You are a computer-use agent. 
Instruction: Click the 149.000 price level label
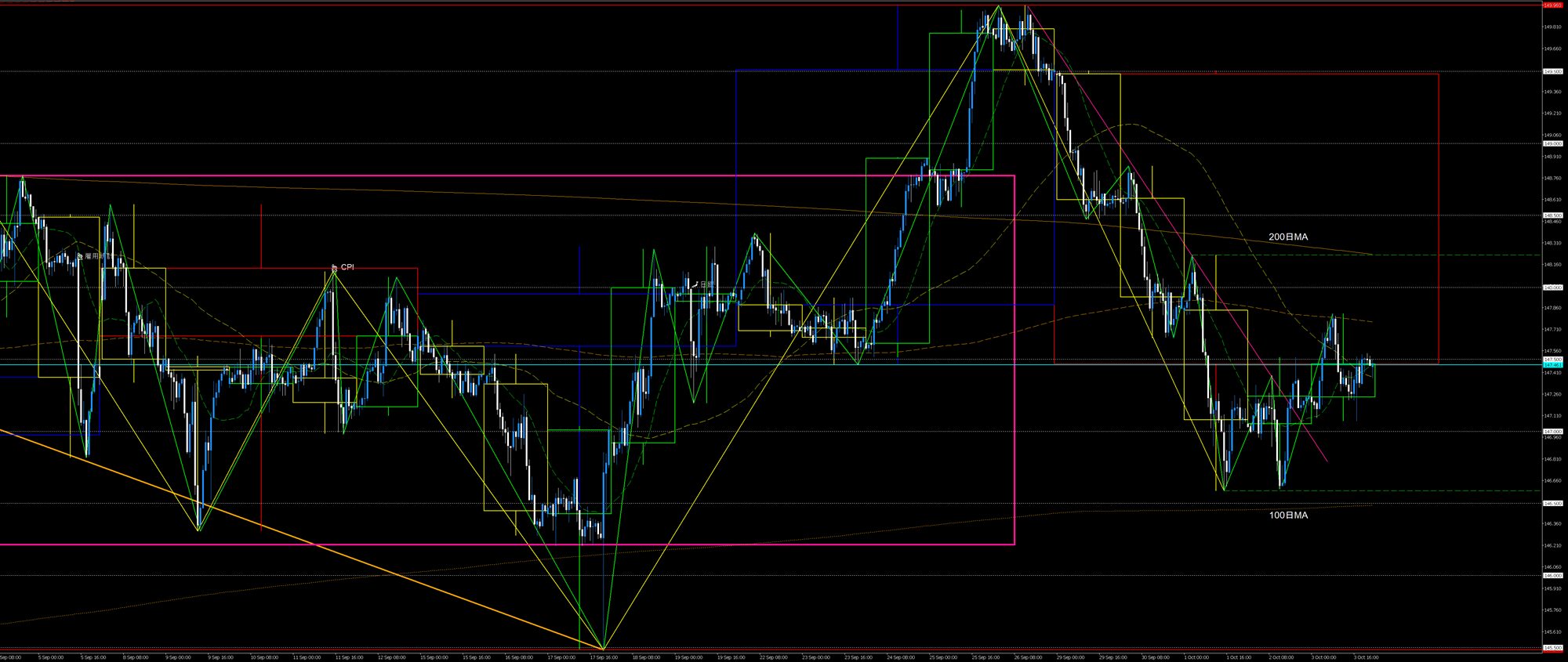[x=1552, y=143]
